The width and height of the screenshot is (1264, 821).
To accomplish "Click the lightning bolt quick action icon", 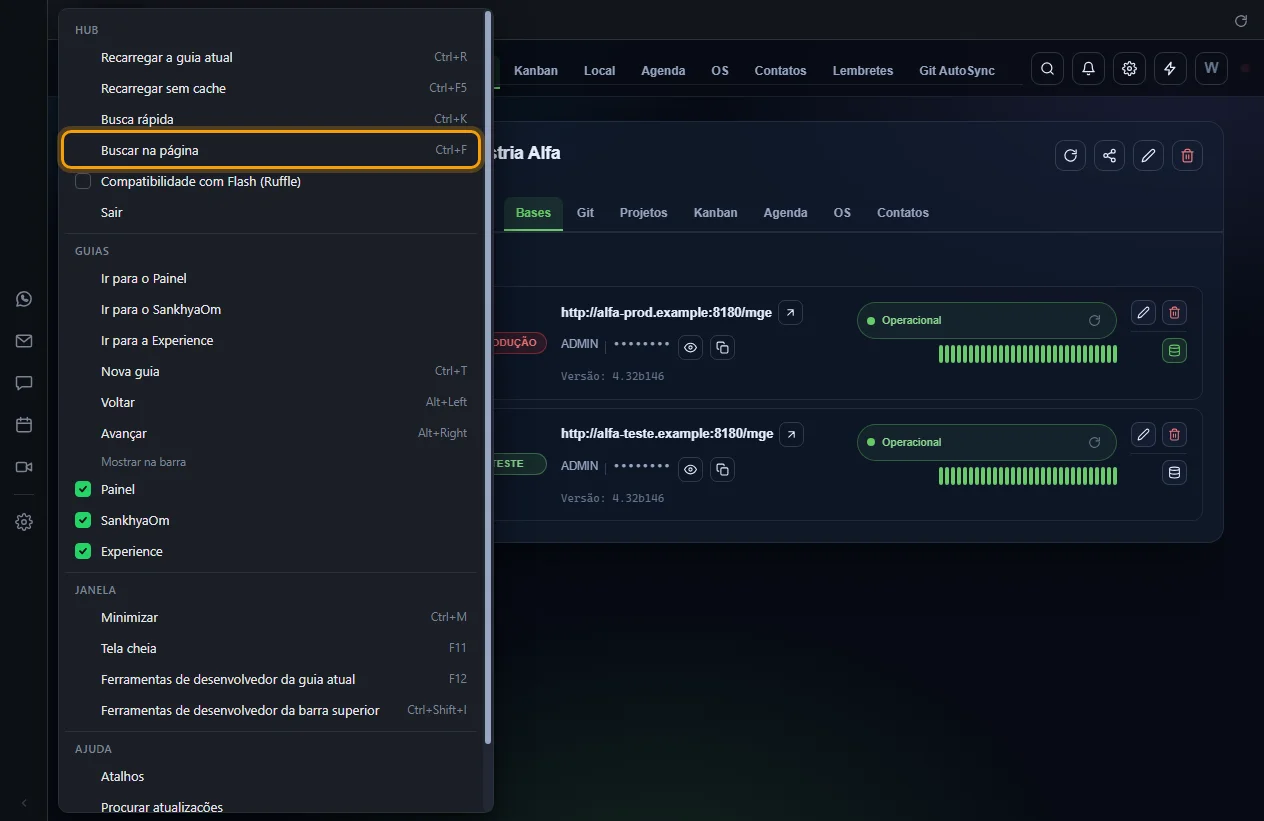I will pyautogui.click(x=1170, y=69).
